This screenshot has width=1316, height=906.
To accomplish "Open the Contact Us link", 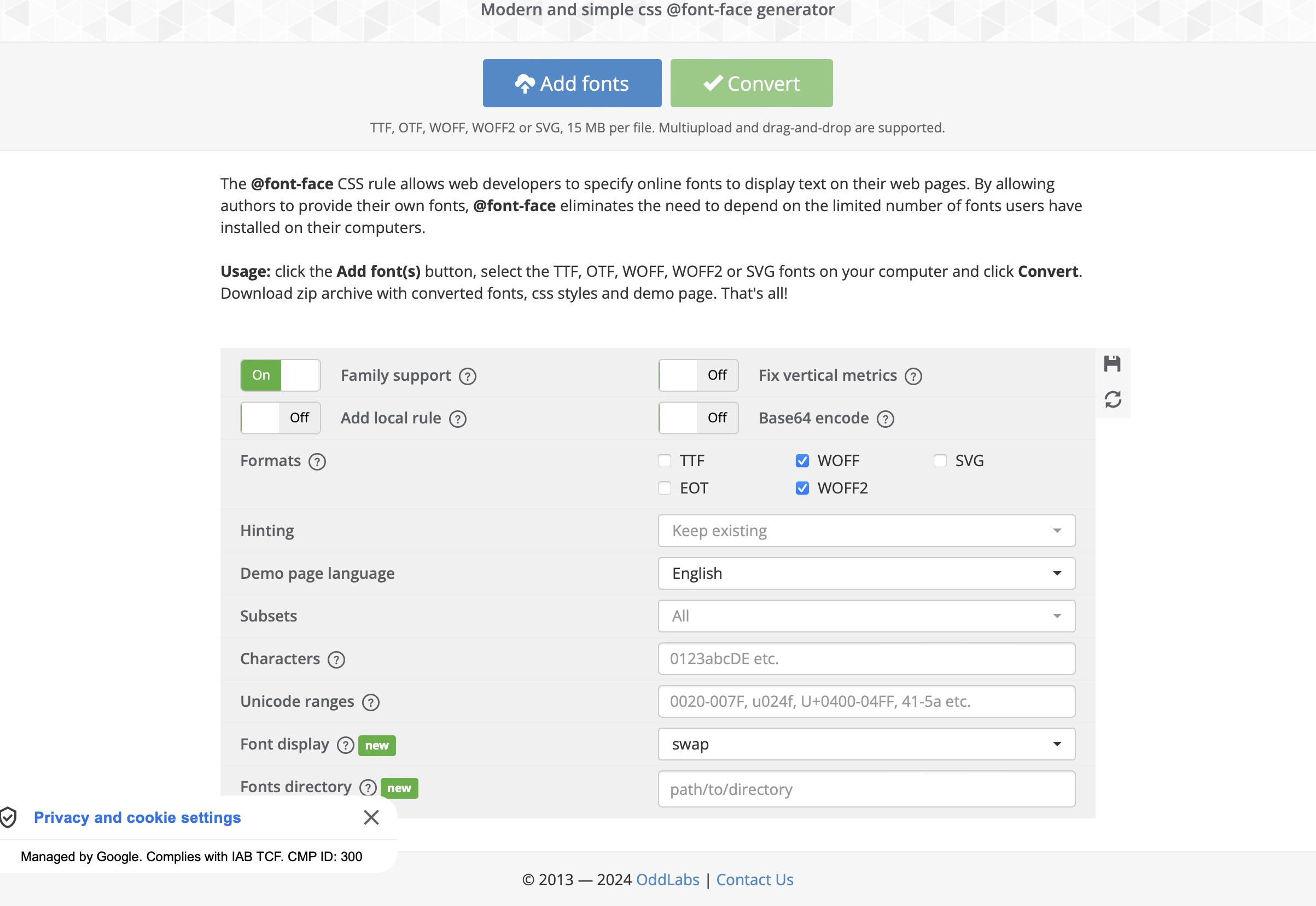I will point(754,880).
